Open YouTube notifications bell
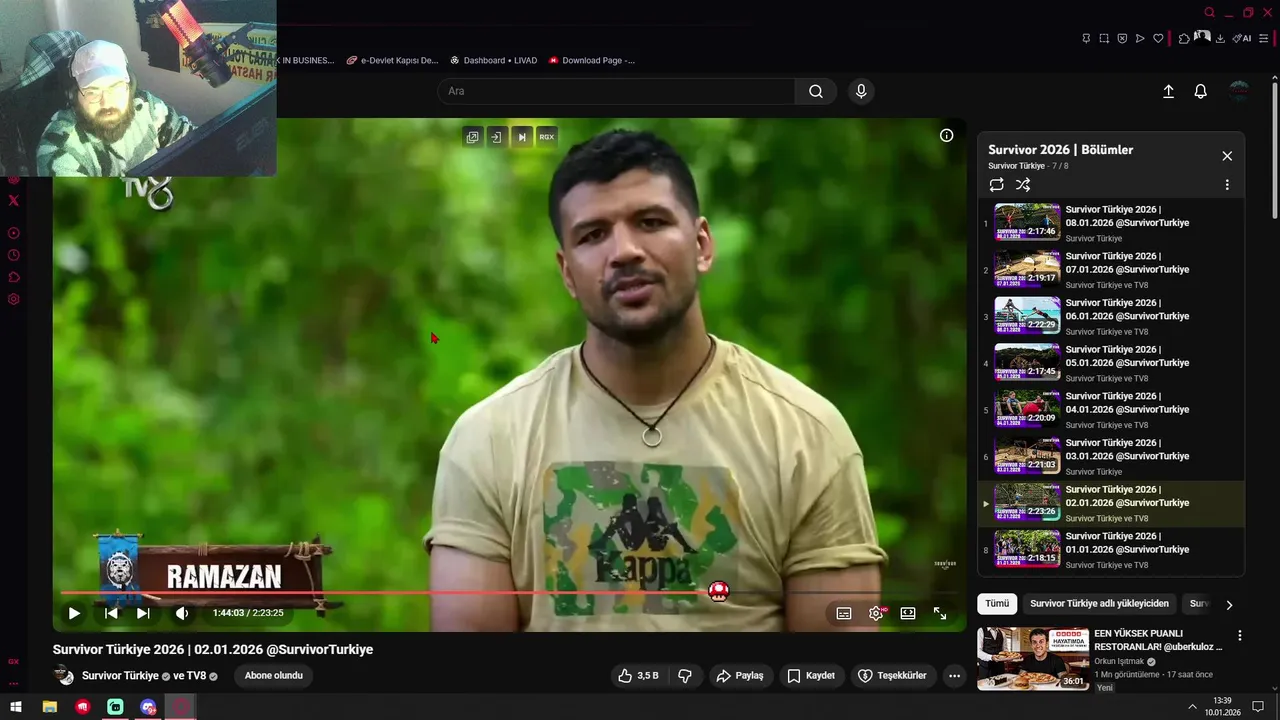The height and width of the screenshot is (720, 1280). click(x=1201, y=91)
